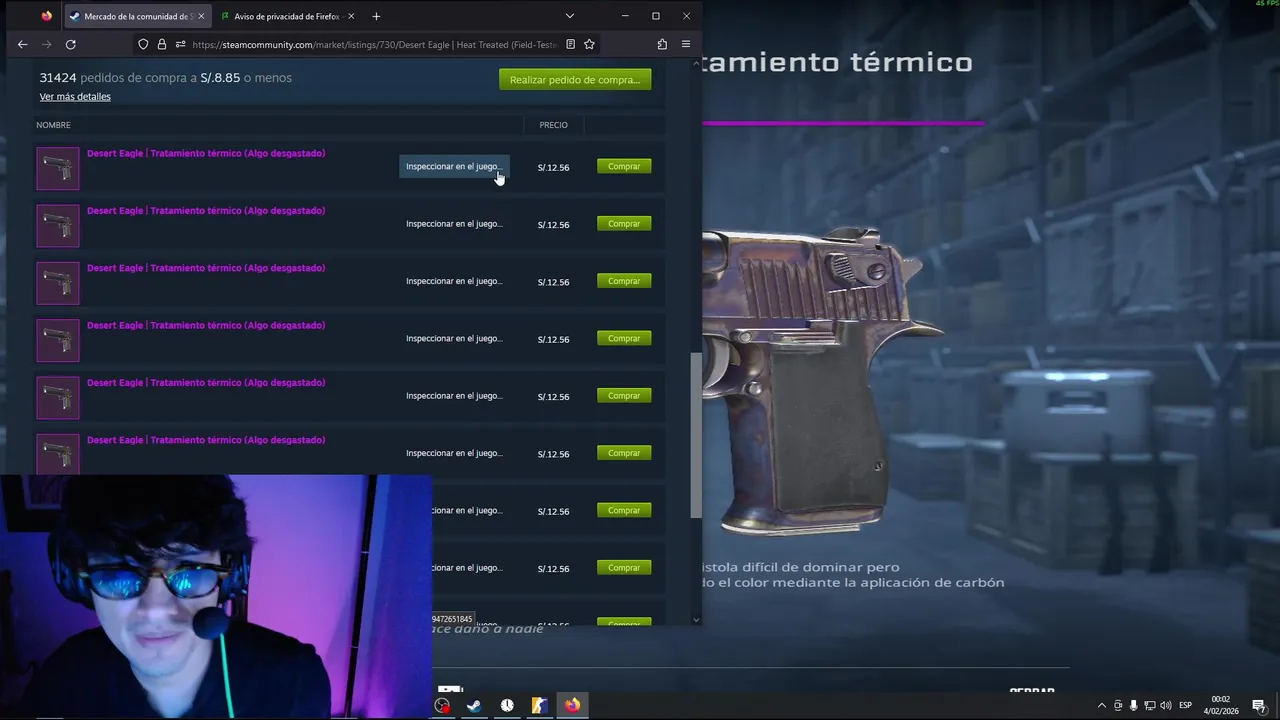The image size is (1280, 720).
Task: Open the Windows notification center icon
Action: (1259, 705)
